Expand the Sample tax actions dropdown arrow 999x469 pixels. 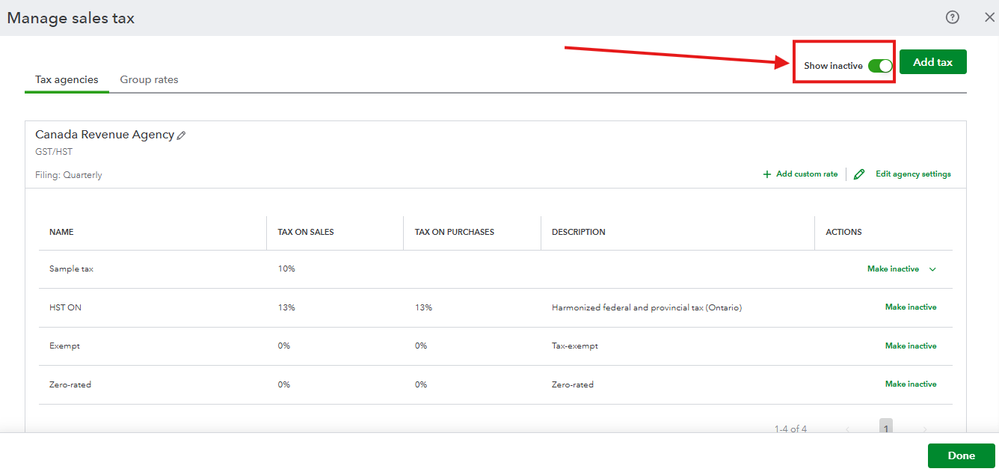(x=933, y=270)
